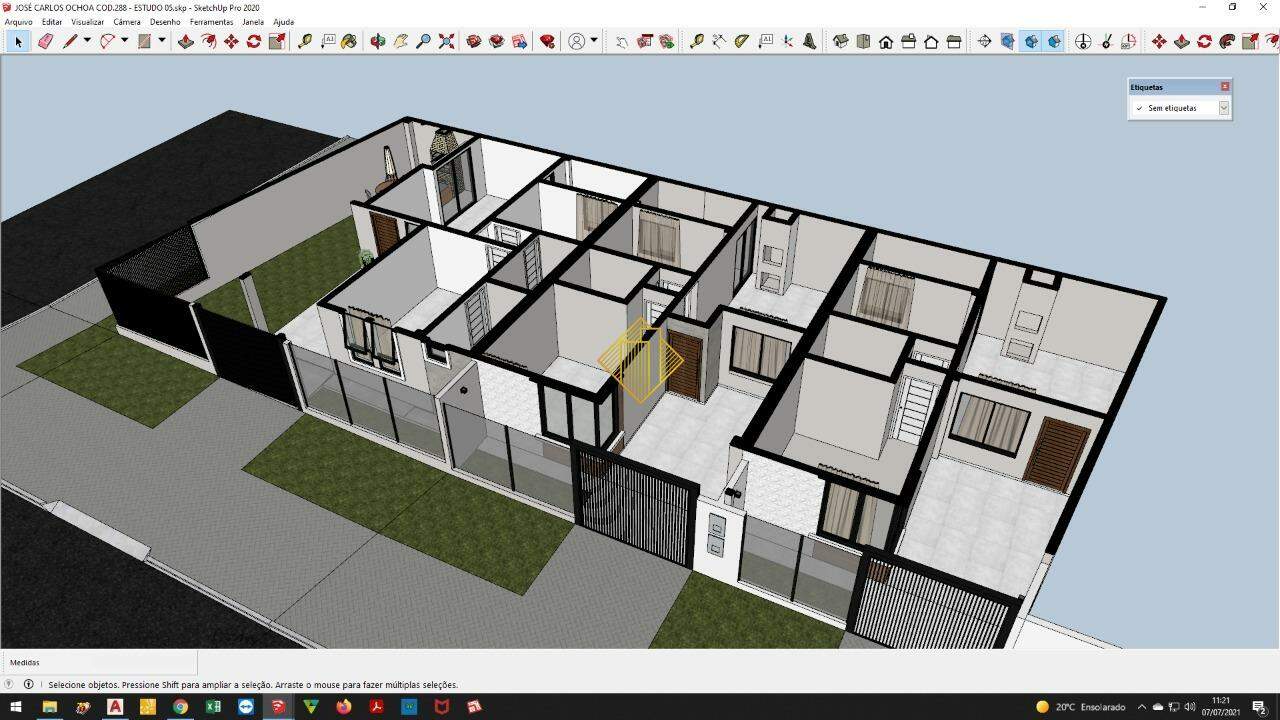Pick the first Tape Measure tool
Image resolution: width=1280 pixels, height=720 pixels.
(x=304, y=41)
